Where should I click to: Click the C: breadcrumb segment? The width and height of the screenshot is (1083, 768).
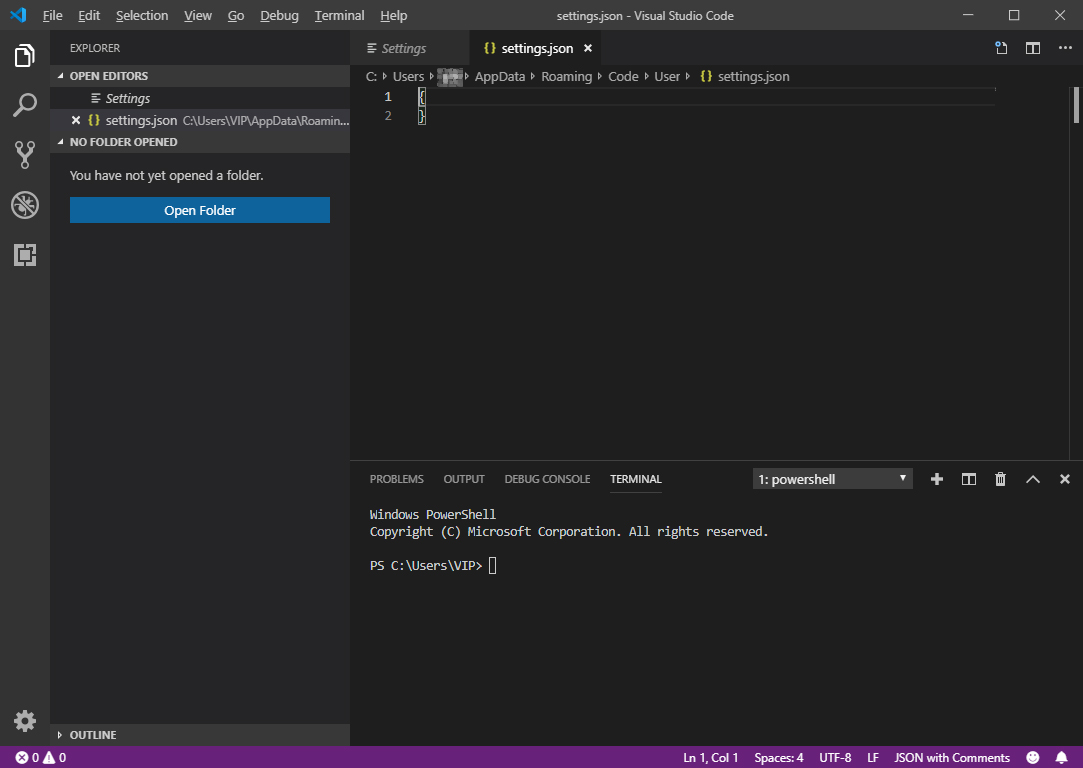point(372,77)
